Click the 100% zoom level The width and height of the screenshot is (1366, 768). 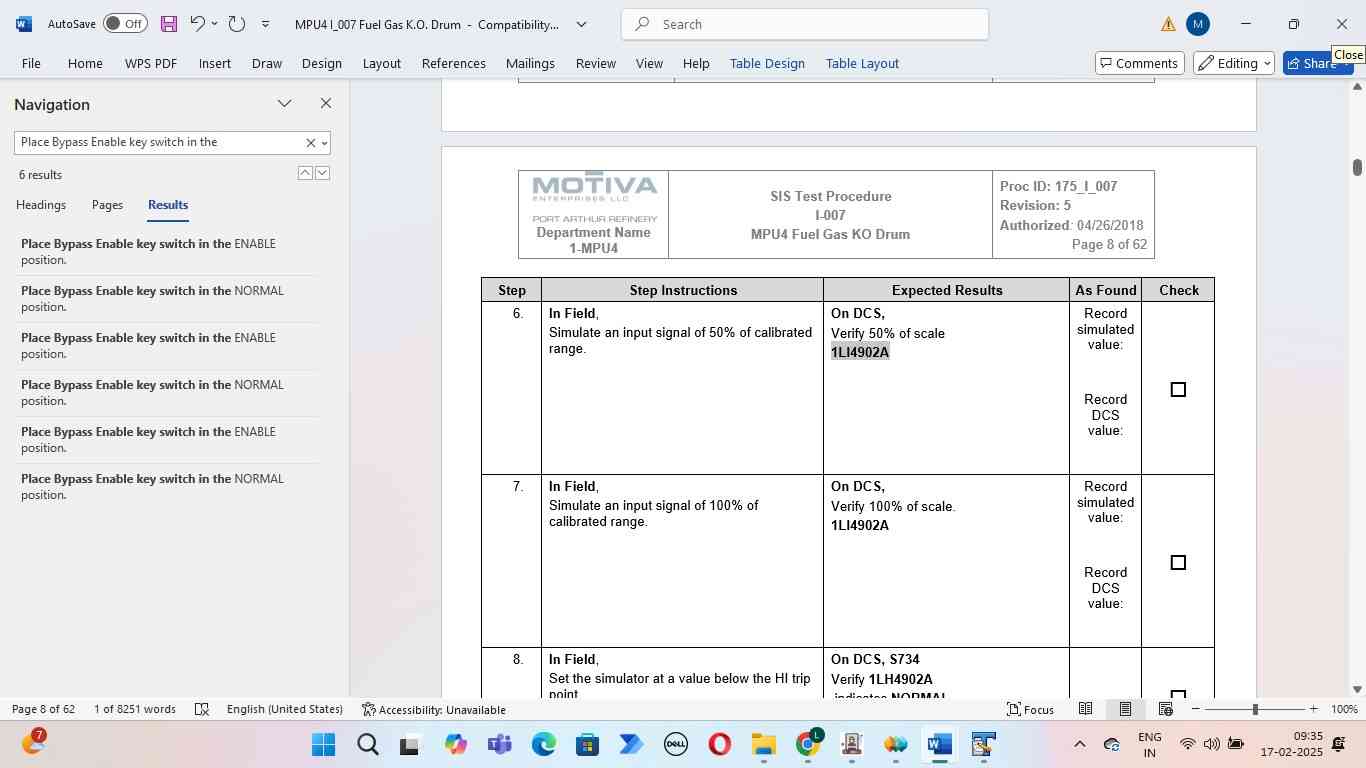click(x=1345, y=709)
